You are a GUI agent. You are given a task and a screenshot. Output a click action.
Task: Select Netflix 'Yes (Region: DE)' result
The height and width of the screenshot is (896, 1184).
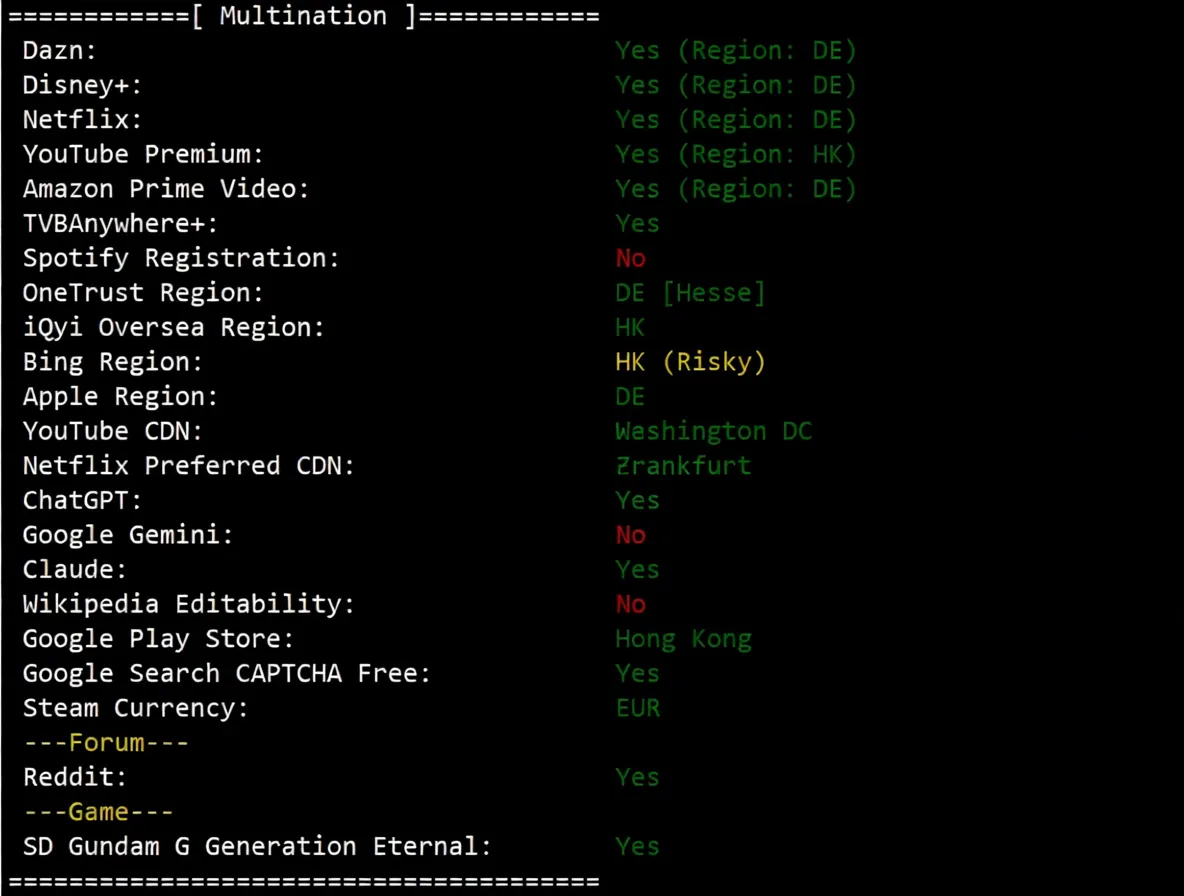coord(735,120)
